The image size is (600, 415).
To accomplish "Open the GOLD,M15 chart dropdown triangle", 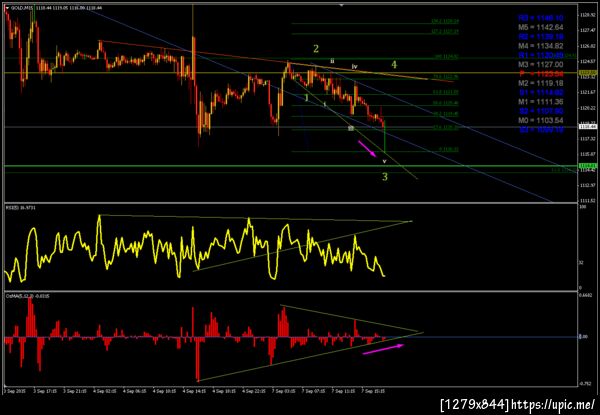I will [7, 8].
